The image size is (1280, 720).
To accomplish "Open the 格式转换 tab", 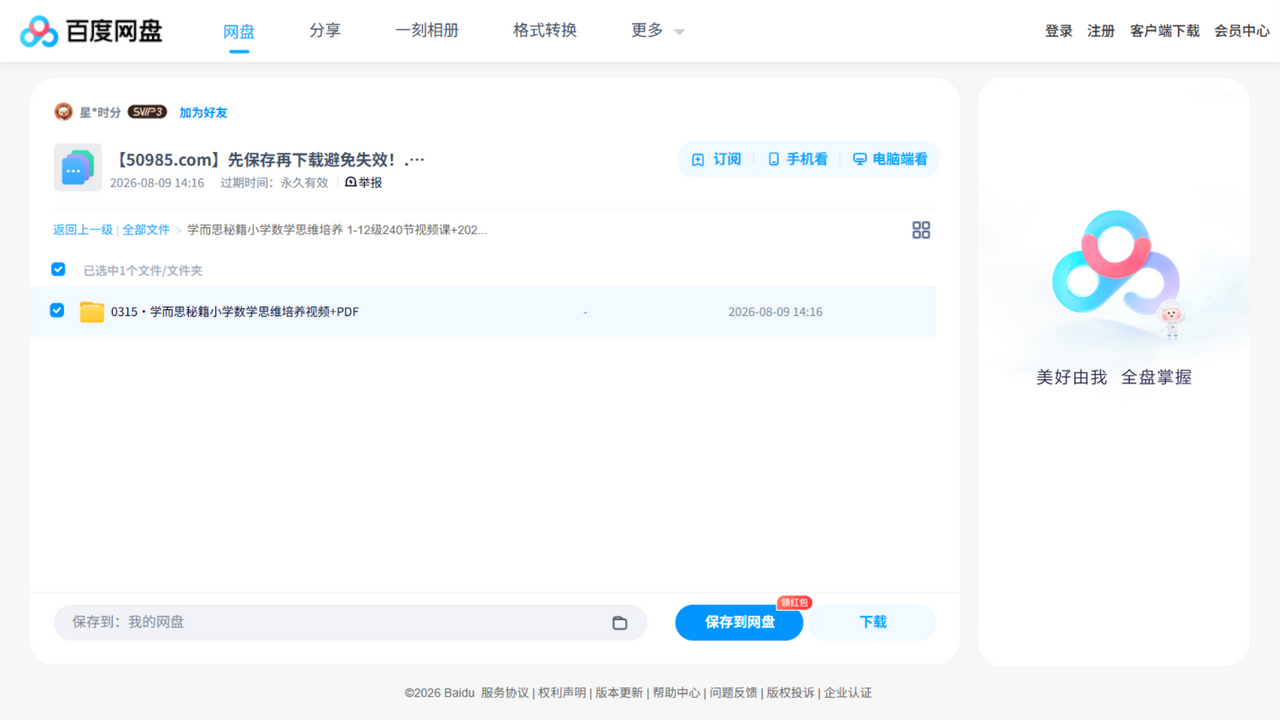I will (545, 31).
